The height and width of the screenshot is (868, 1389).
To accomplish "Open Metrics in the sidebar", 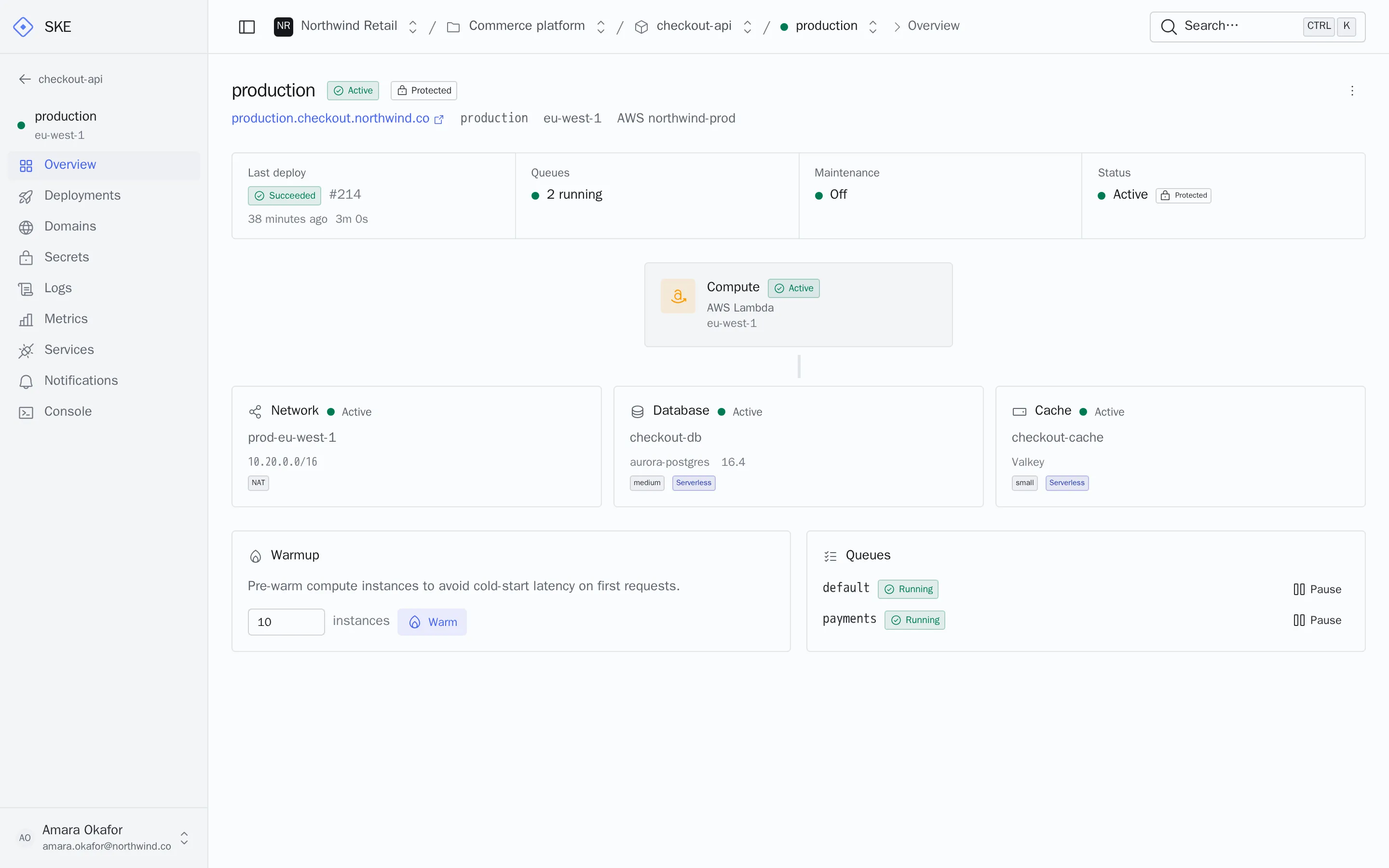I will click(104, 319).
